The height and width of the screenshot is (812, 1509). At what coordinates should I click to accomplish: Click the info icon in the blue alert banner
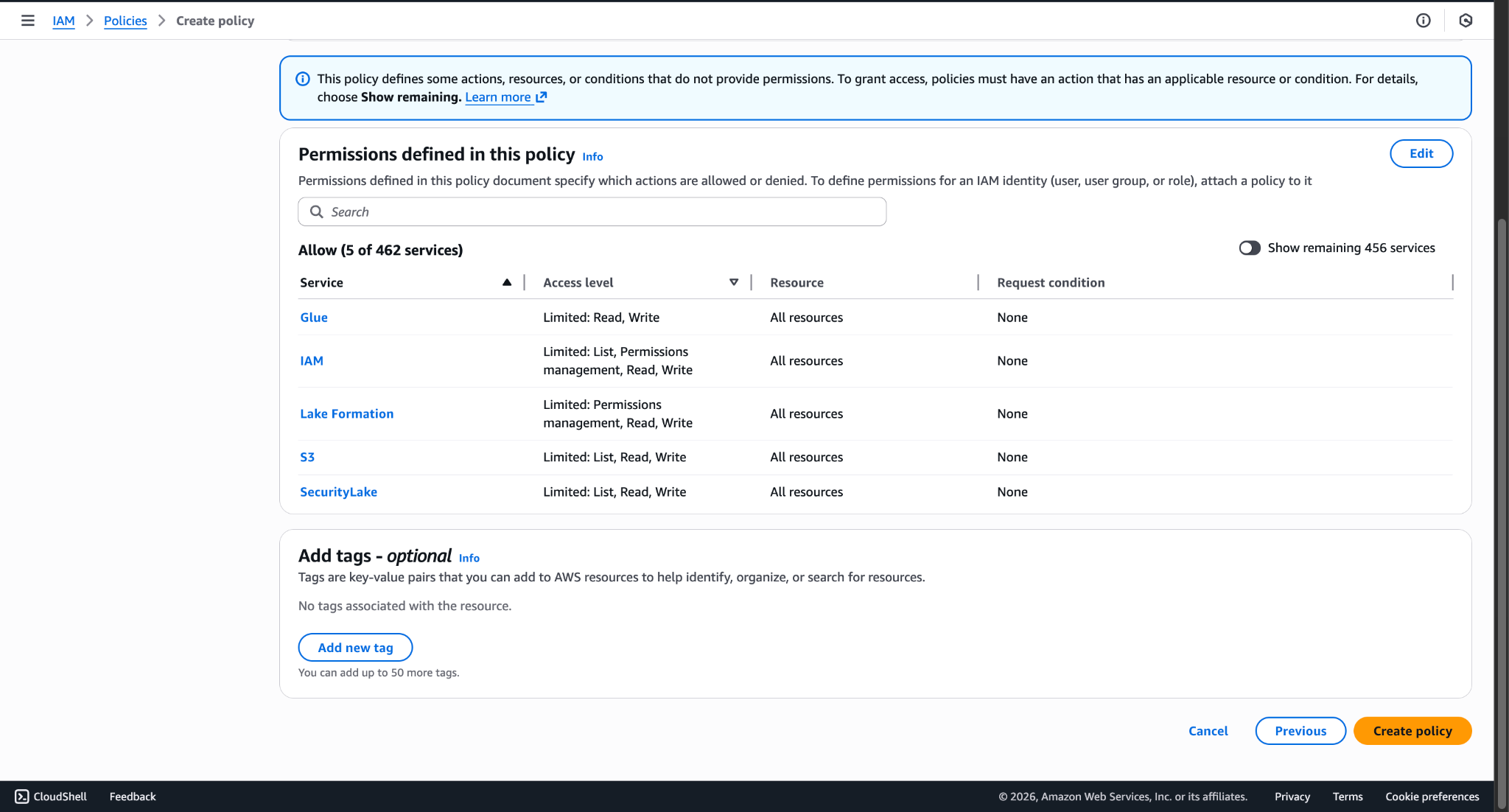[x=303, y=79]
